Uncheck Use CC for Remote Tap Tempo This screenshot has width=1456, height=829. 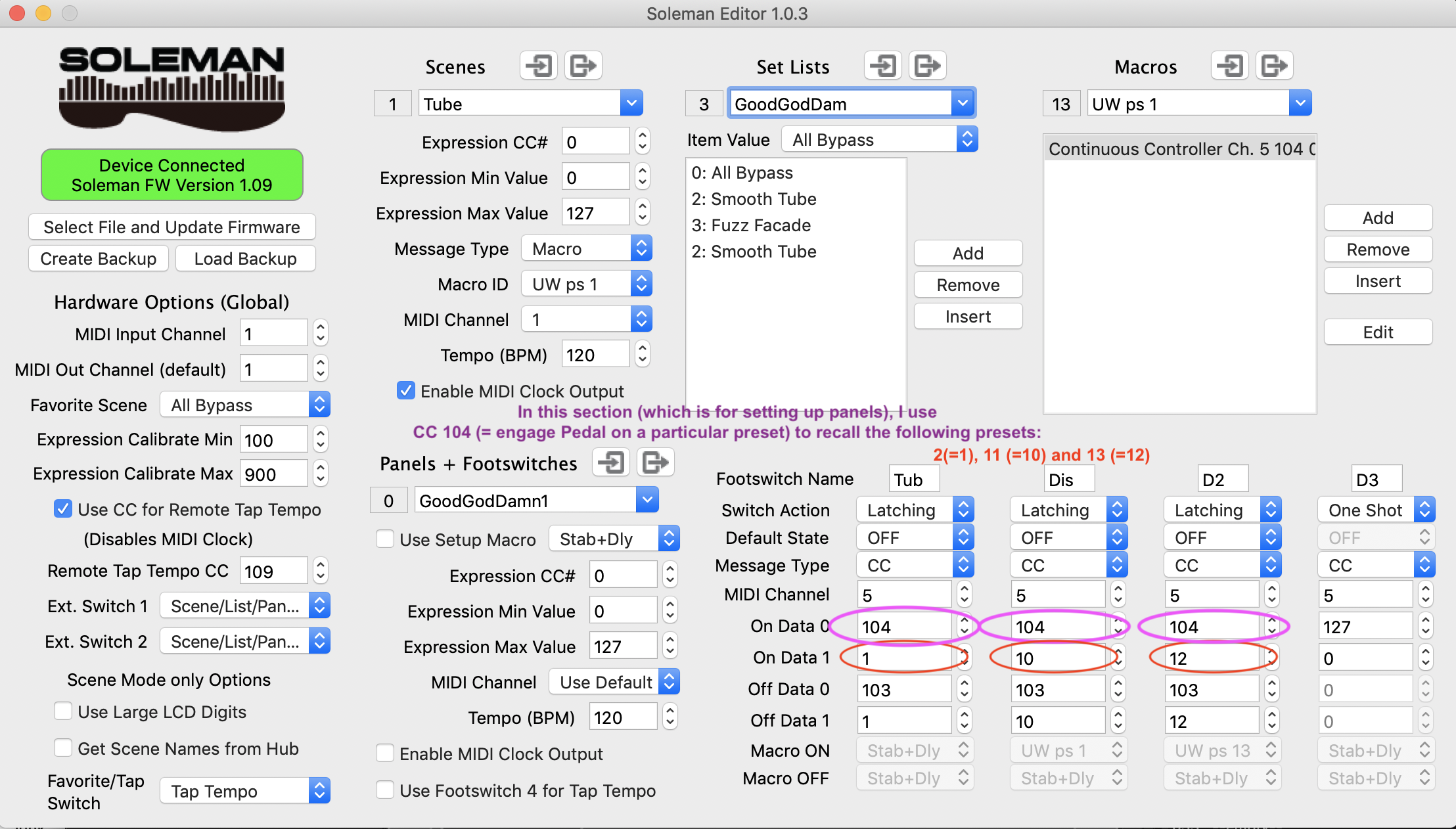(x=63, y=509)
